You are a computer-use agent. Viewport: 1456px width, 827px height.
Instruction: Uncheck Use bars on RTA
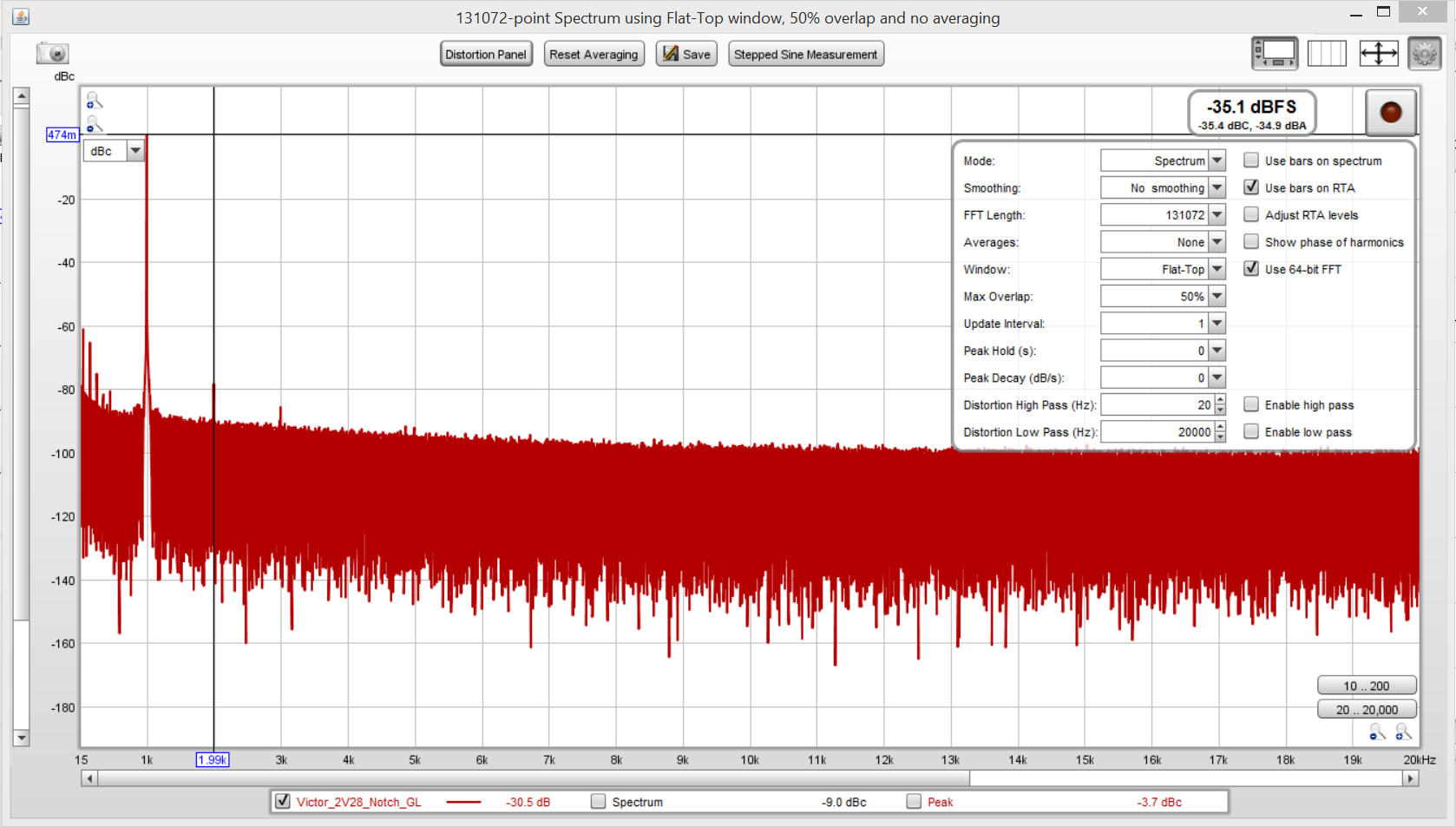pyautogui.click(x=1251, y=187)
